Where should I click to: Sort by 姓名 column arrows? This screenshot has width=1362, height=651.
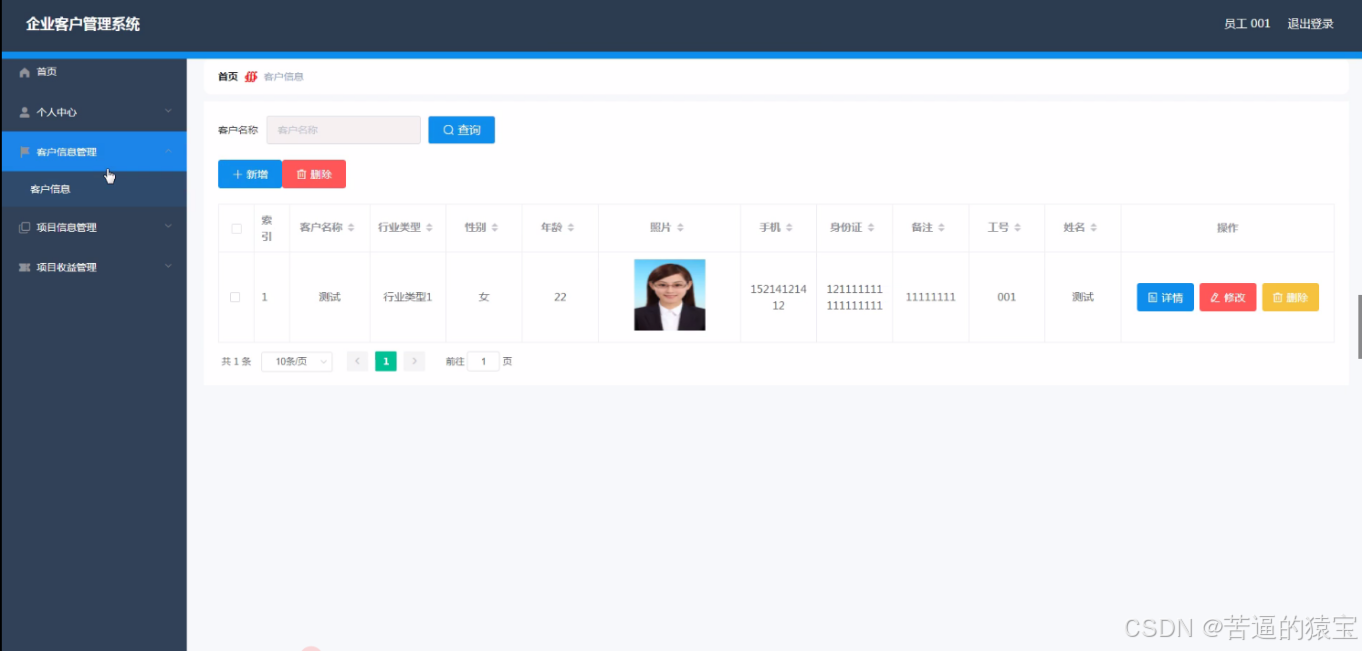[1094, 228]
